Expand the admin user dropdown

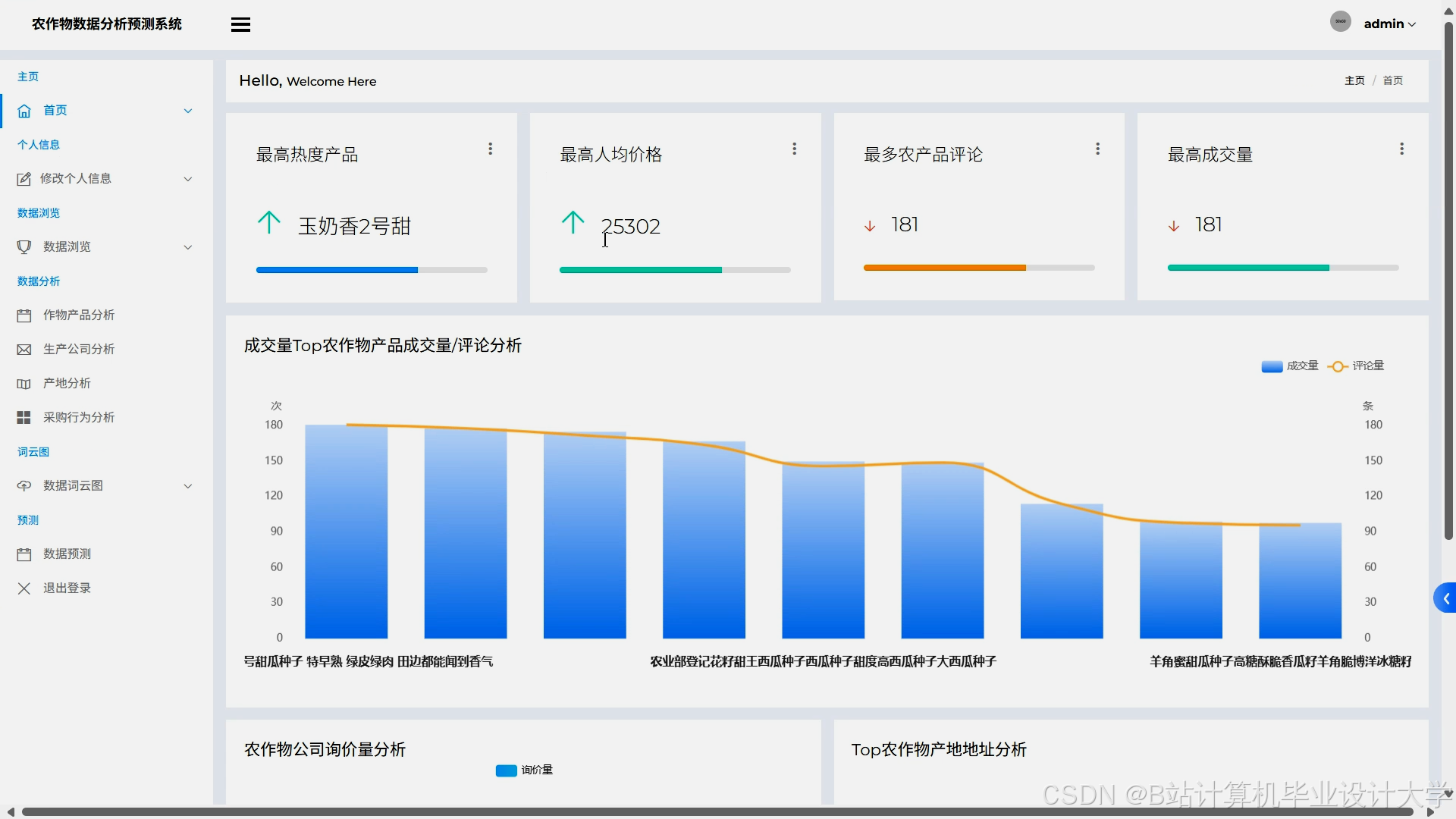click(x=1389, y=24)
